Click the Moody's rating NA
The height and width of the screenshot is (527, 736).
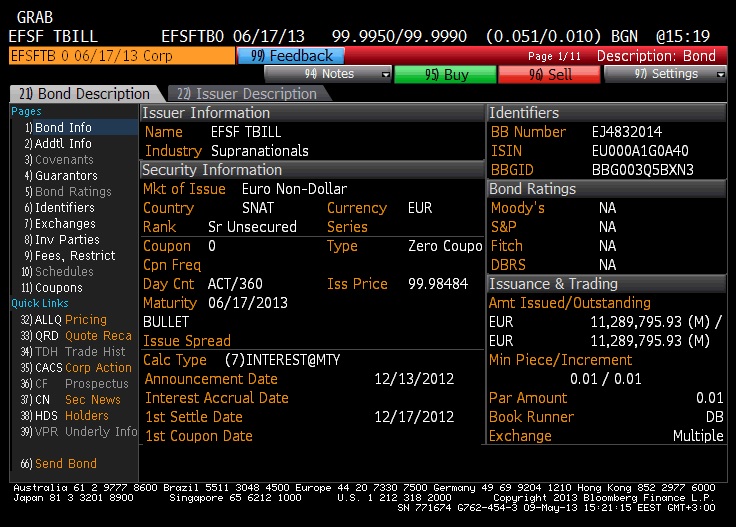[x=607, y=208]
